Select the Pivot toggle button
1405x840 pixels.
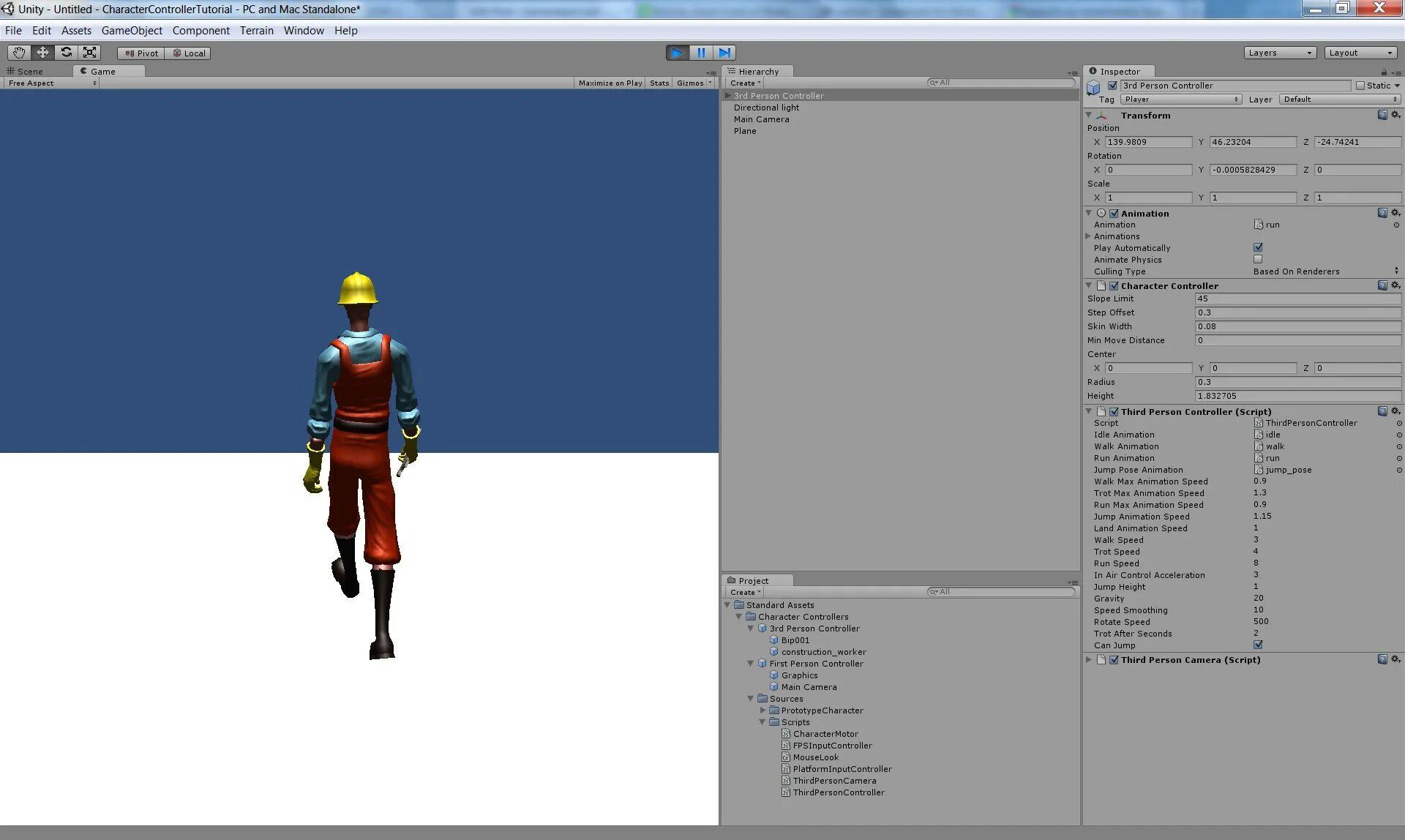(x=138, y=52)
